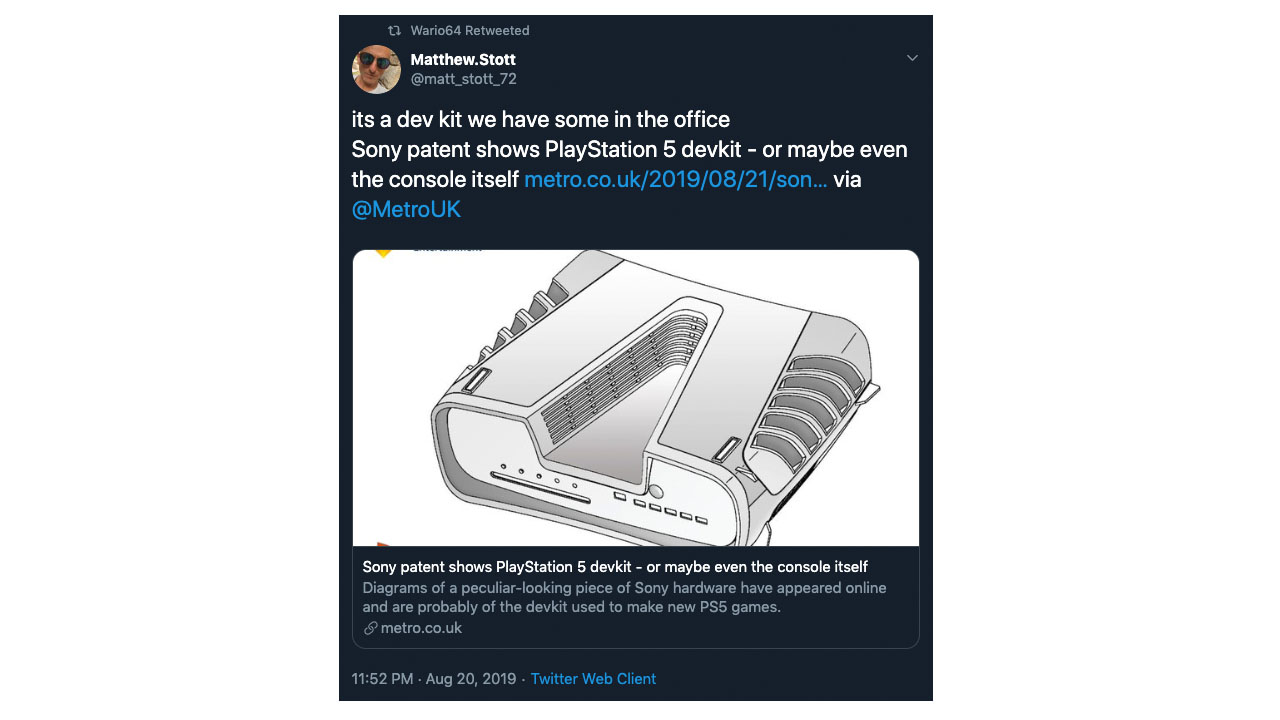This screenshot has height=720, width=1280.
Task: Open the @MetroUK mention
Action: 406,210
